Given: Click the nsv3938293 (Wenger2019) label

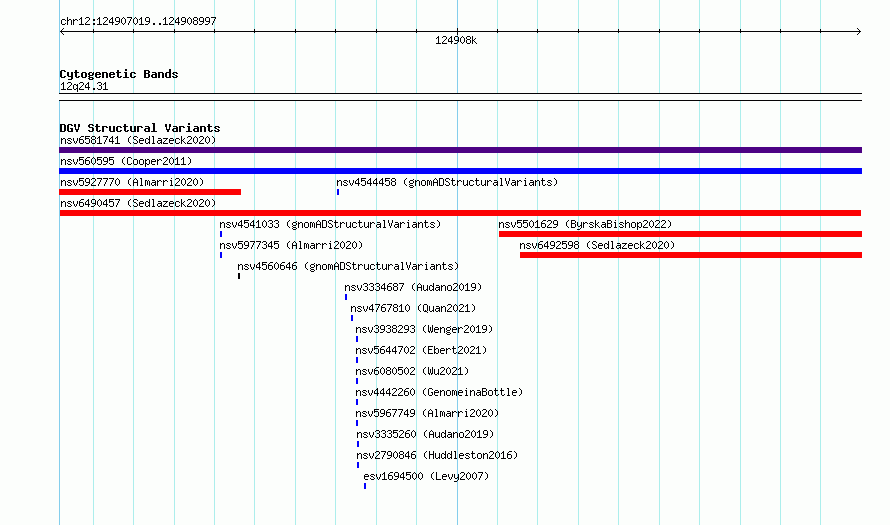Looking at the screenshot, I should pyautogui.click(x=424, y=329).
